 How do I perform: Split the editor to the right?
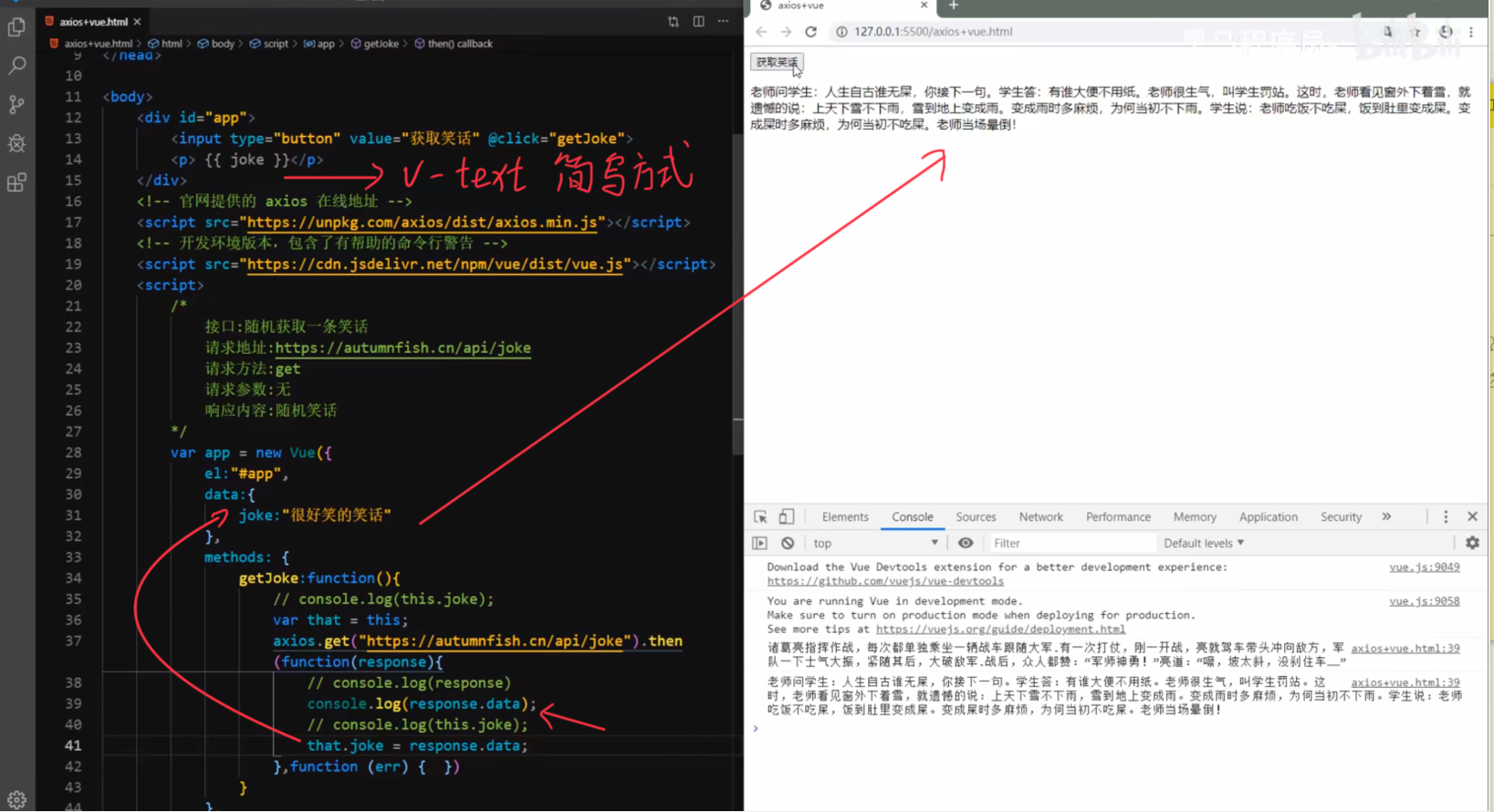[698, 21]
